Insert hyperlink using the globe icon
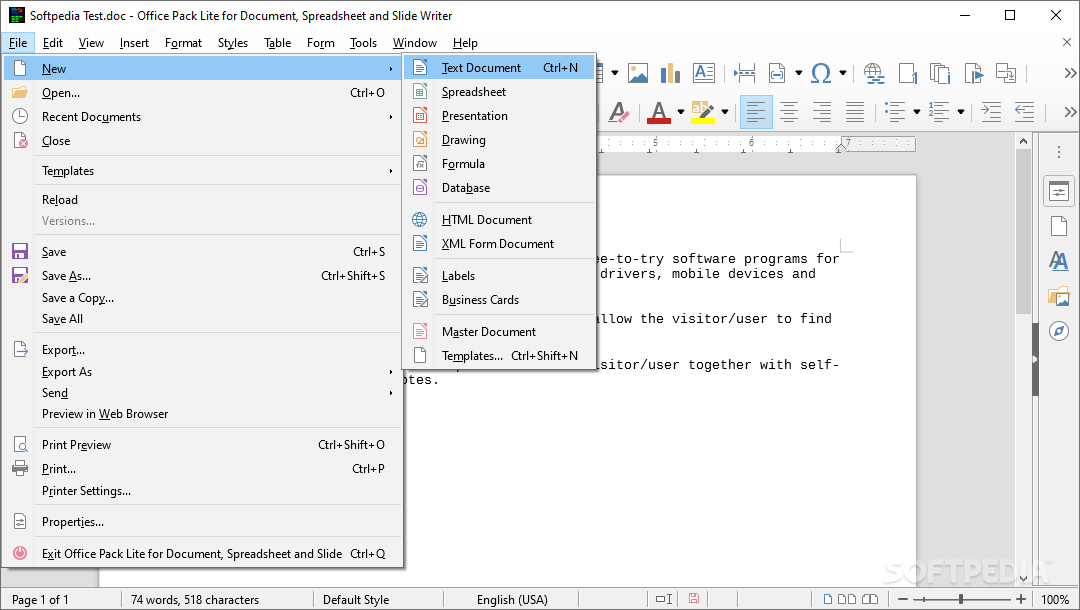Viewport: 1080px width, 610px height. pyautogui.click(x=874, y=73)
